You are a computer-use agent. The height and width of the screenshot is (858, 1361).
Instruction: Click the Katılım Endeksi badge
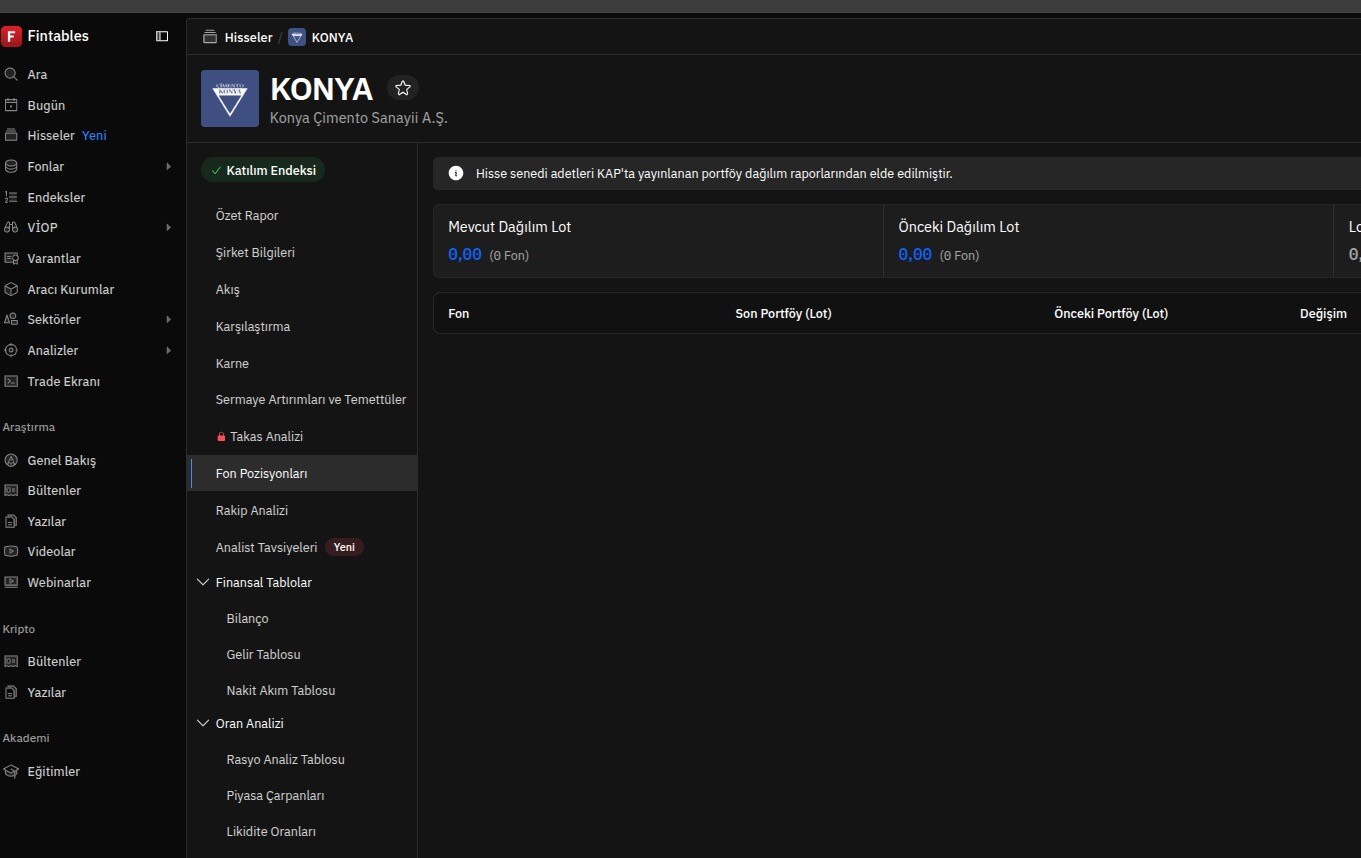[263, 170]
